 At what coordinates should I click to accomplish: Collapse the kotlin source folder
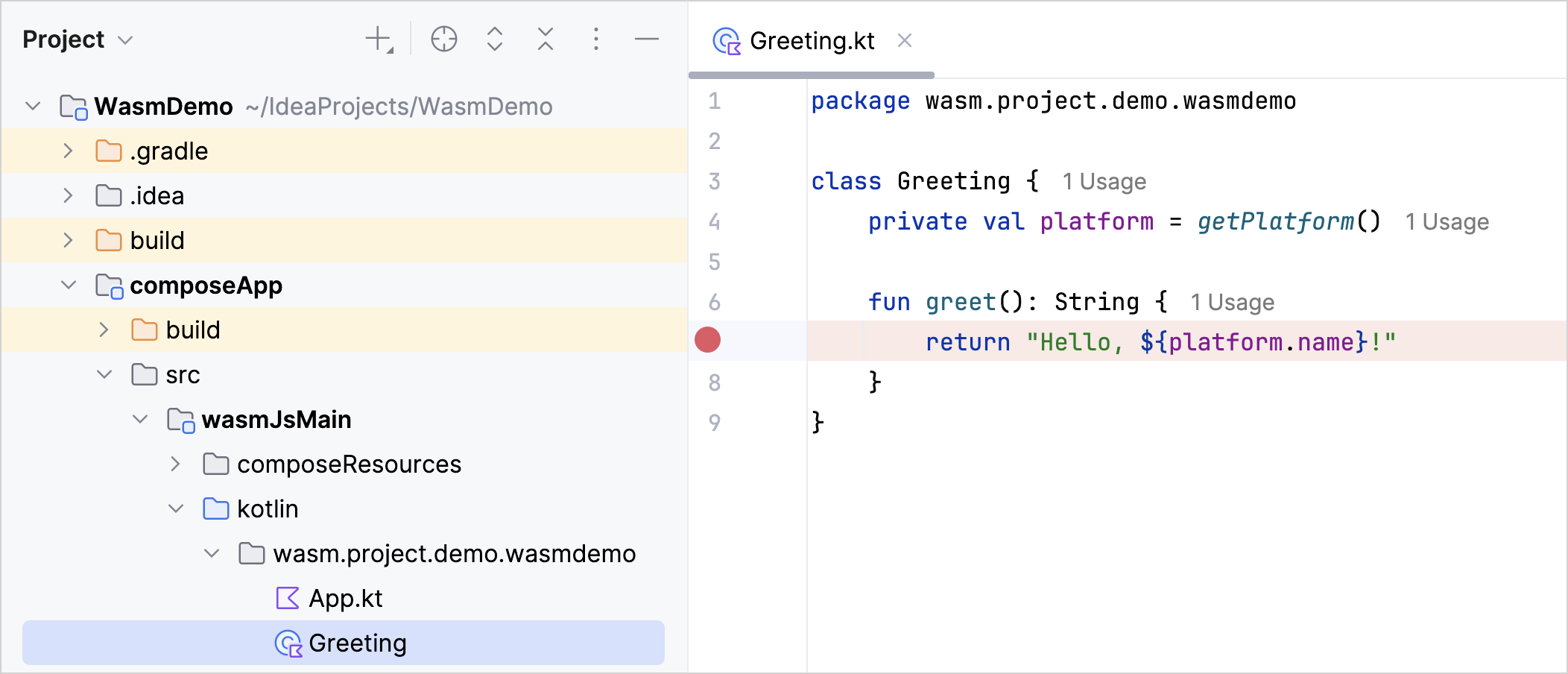click(x=176, y=509)
